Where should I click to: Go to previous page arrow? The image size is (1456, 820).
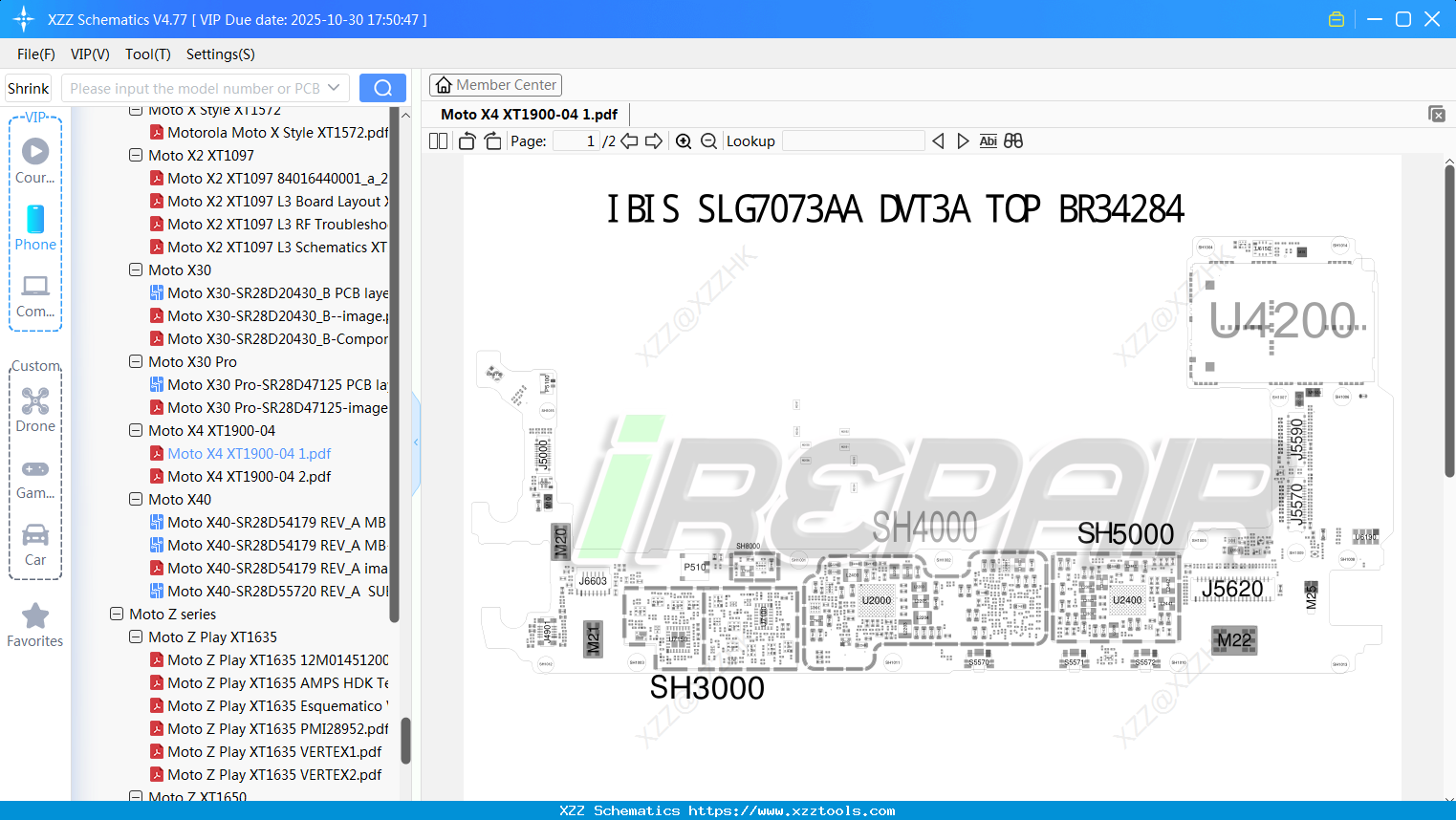pyautogui.click(x=629, y=141)
